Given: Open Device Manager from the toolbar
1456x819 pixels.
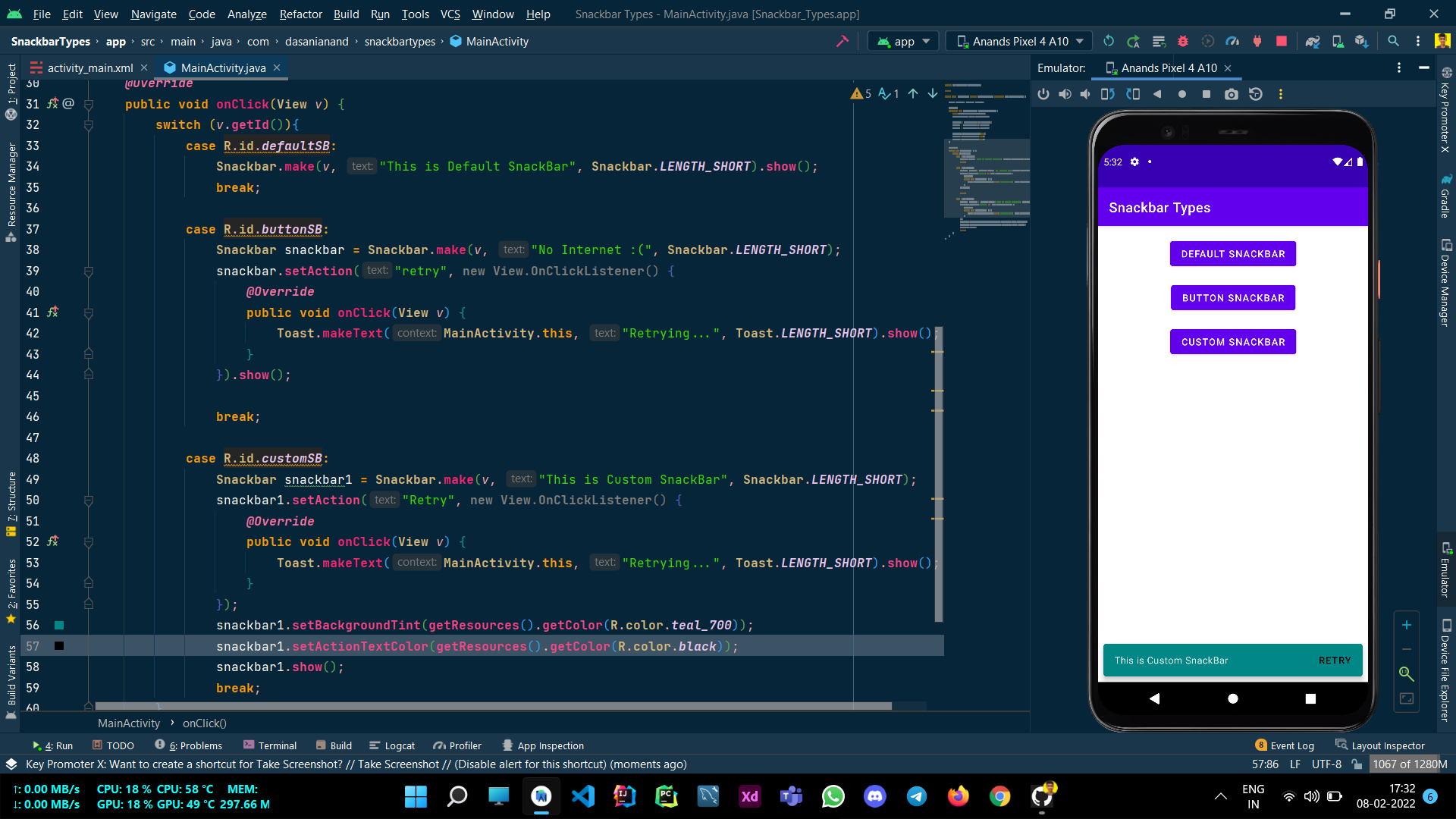Looking at the screenshot, I should (1338, 41).
